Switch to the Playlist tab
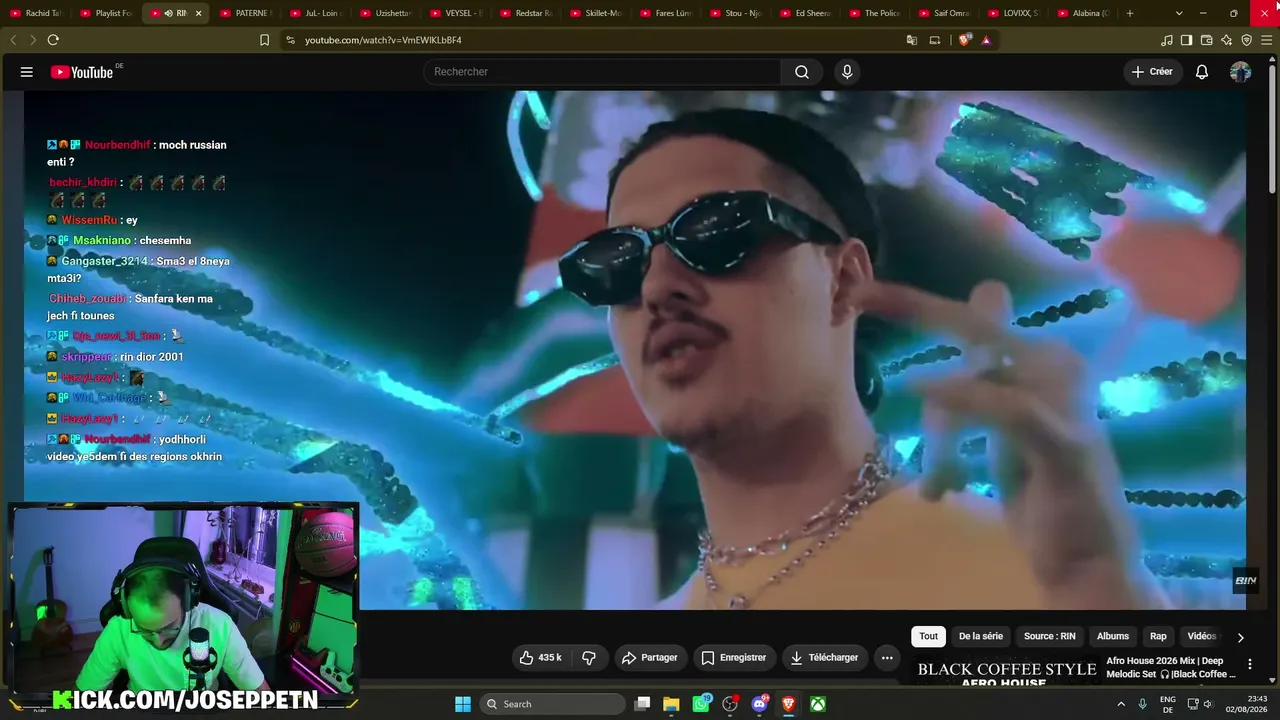Screen dimensions: 1280x720 [105, 13]
